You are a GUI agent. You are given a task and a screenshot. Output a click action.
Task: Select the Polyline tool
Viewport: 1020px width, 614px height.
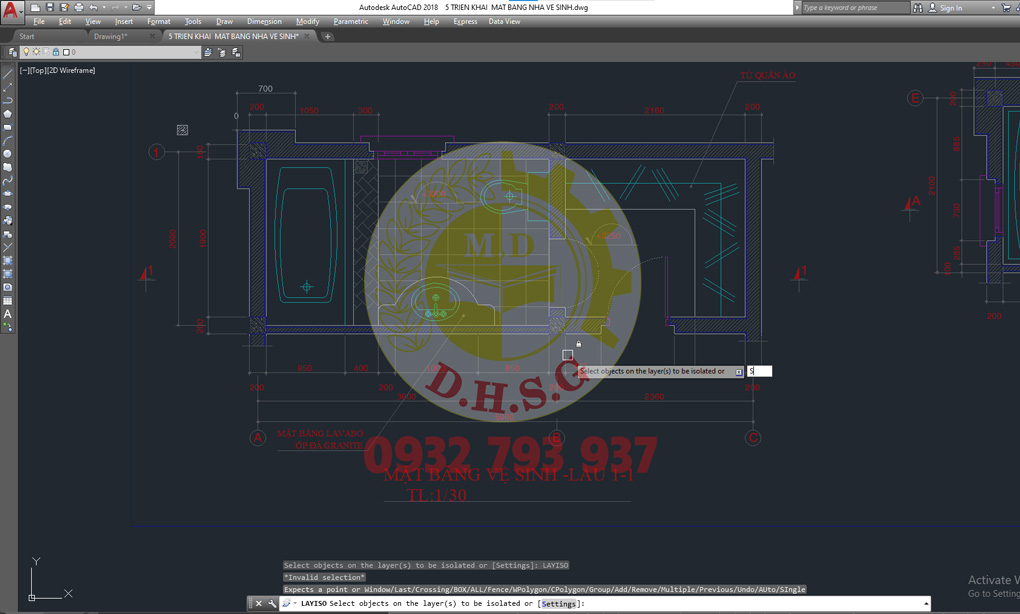(x=8, y=100)
